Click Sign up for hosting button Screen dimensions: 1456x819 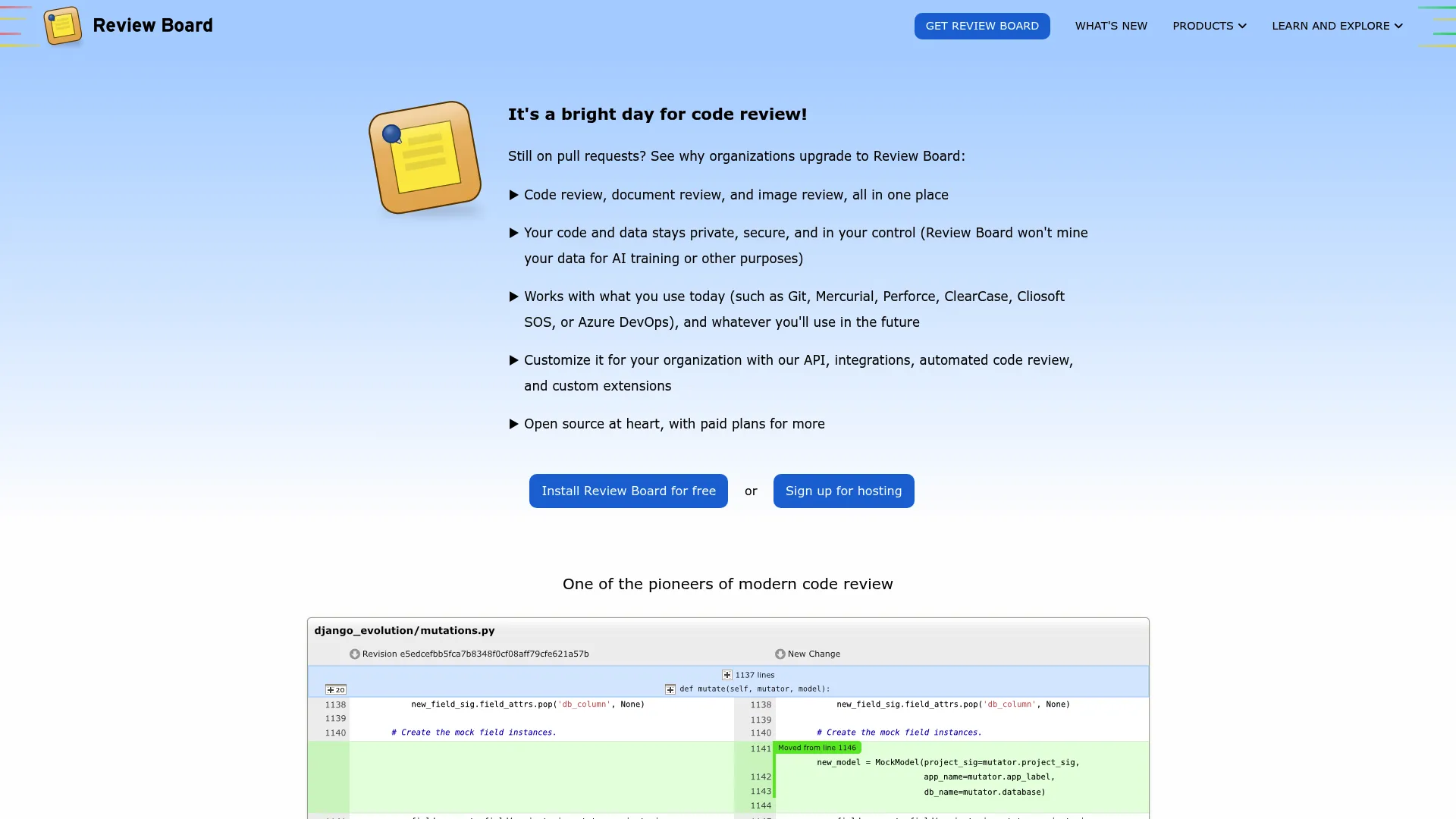[x=843, y=491]
